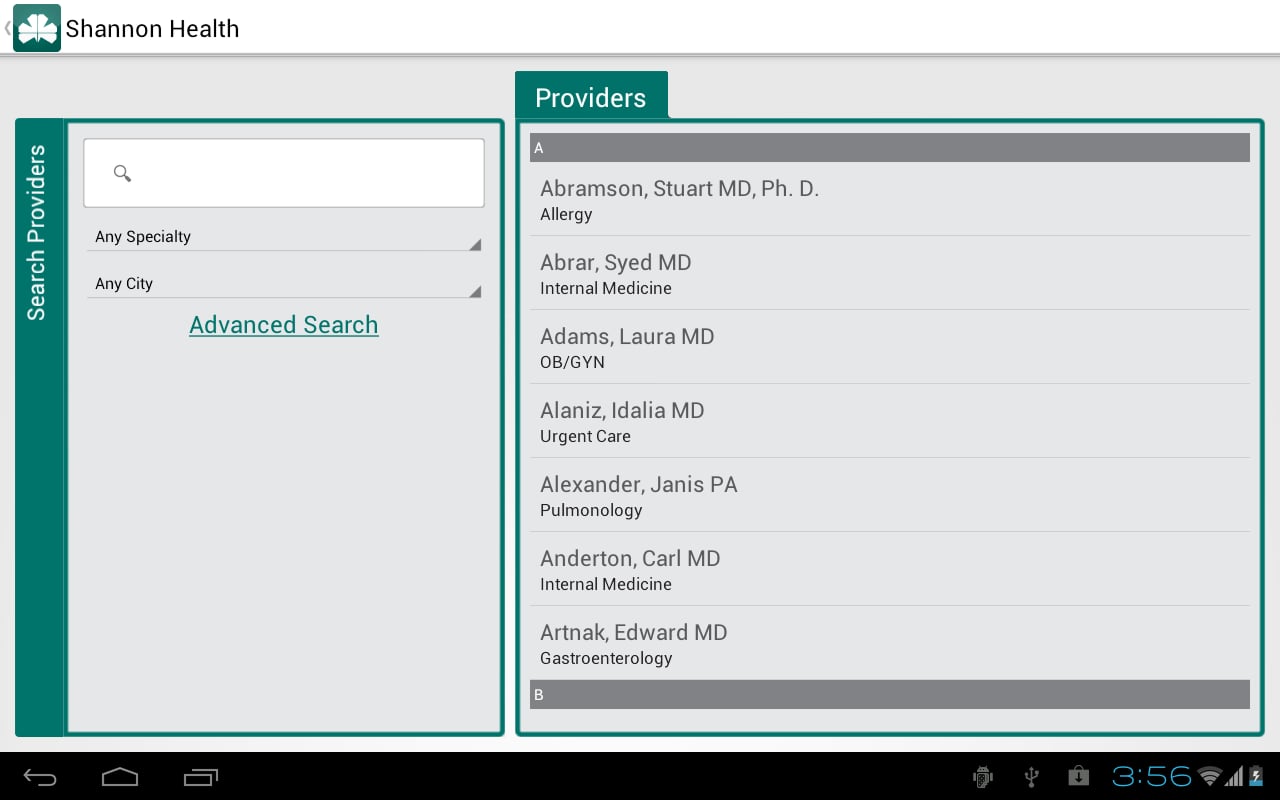
Task: Tap the Android back navigation icon
Action: 40,777
